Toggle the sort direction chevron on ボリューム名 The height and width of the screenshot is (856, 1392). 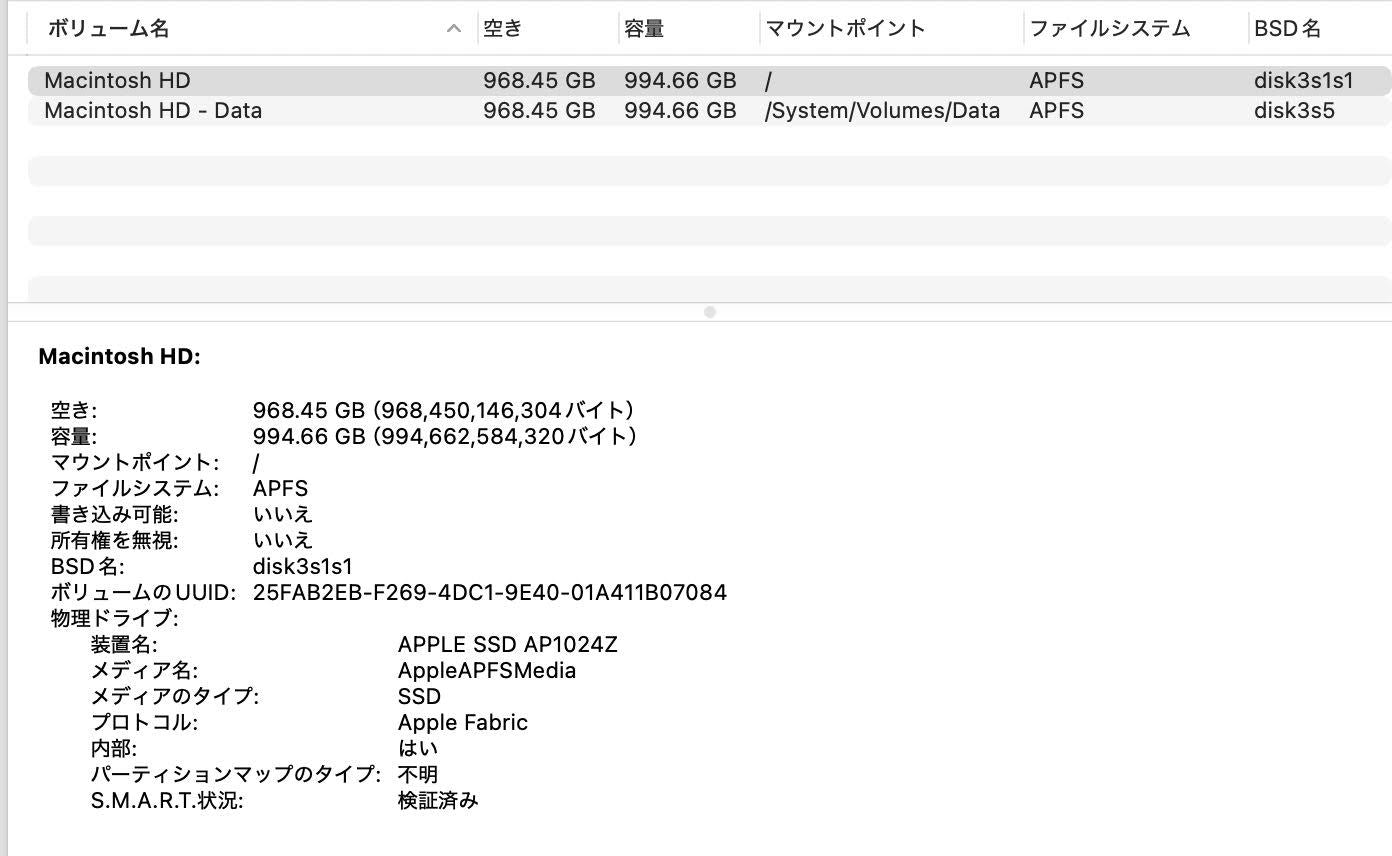(x=455, y=29)
